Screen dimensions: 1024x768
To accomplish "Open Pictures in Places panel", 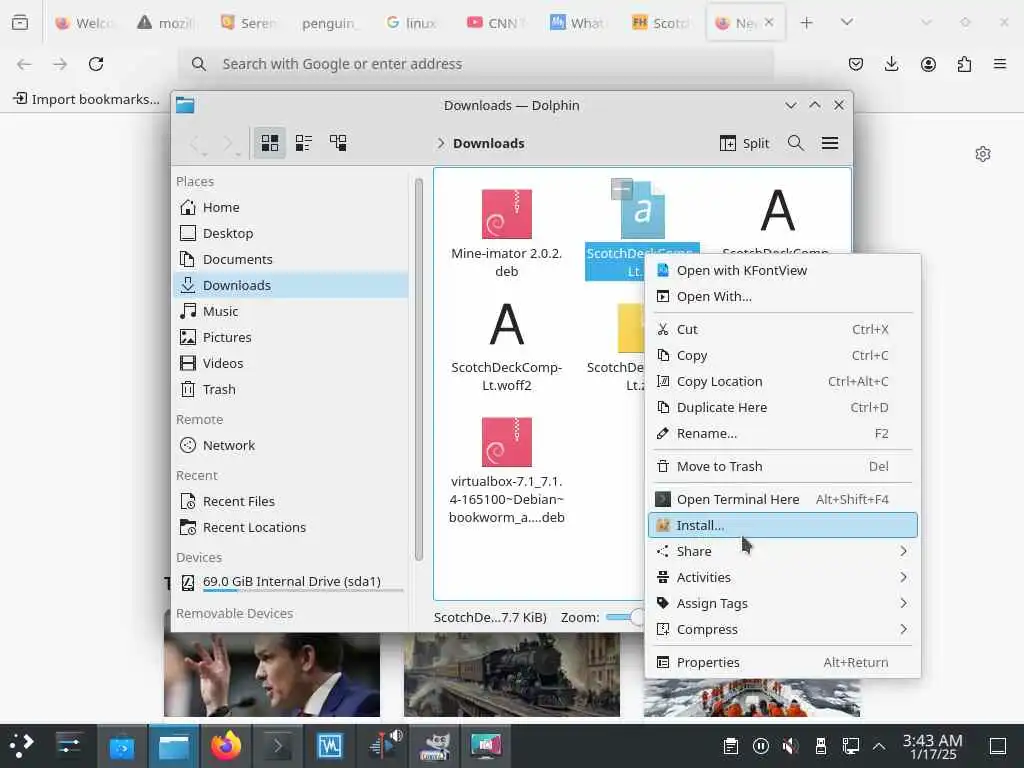I will pos(291,338).
